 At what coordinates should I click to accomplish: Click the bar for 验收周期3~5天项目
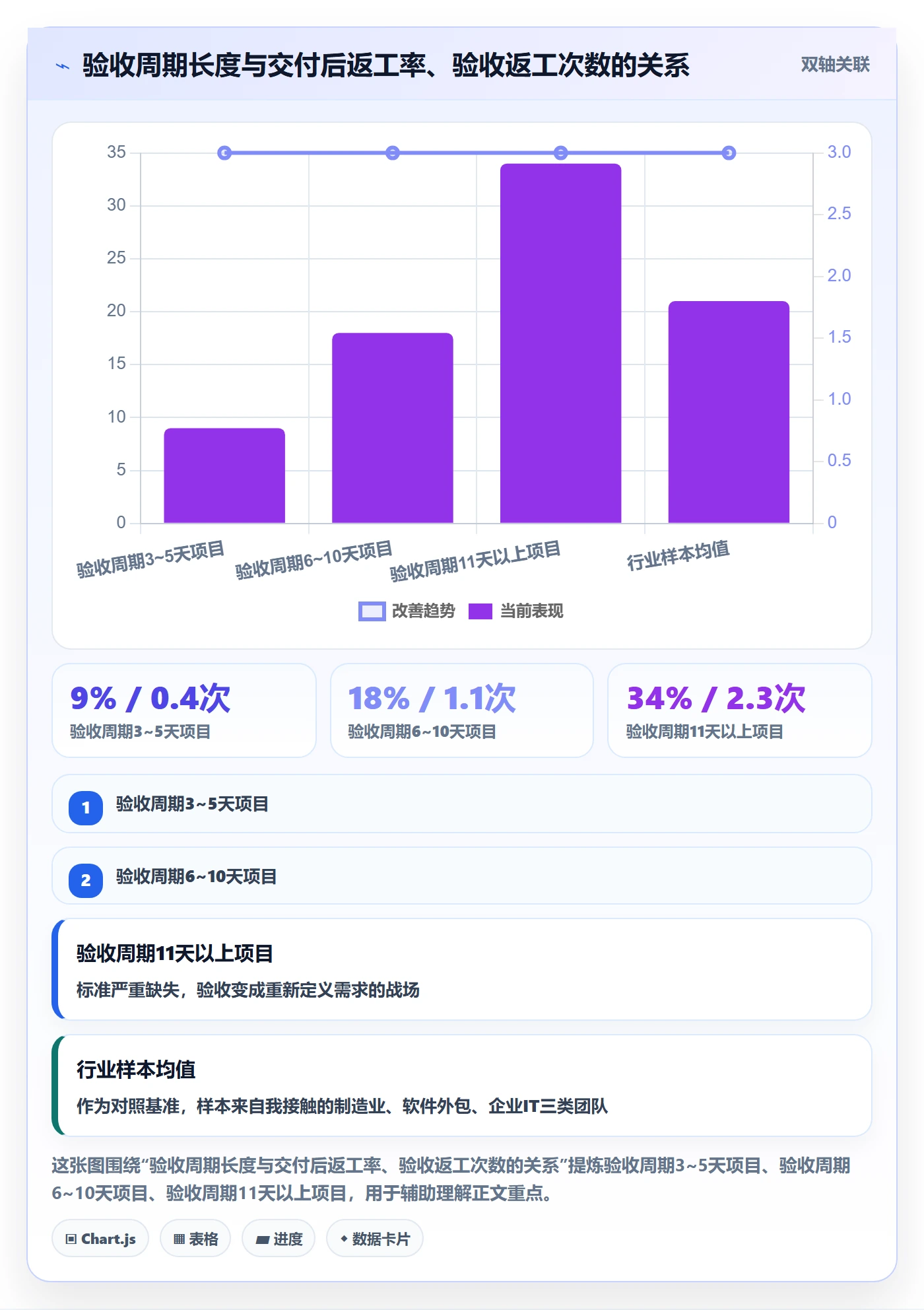click(x=224, y=475)
